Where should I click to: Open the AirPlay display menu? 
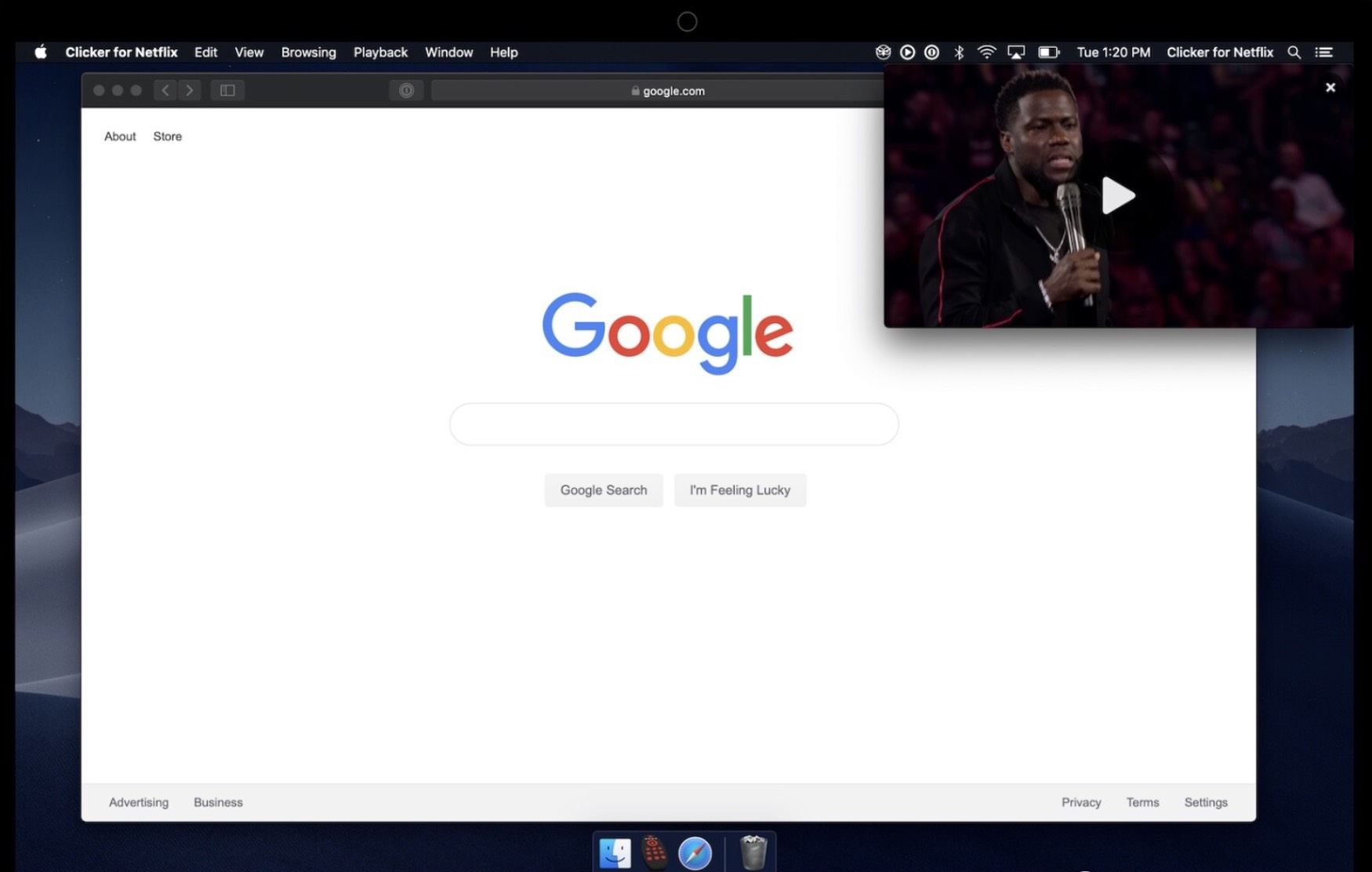click(x=1016, y=52)
